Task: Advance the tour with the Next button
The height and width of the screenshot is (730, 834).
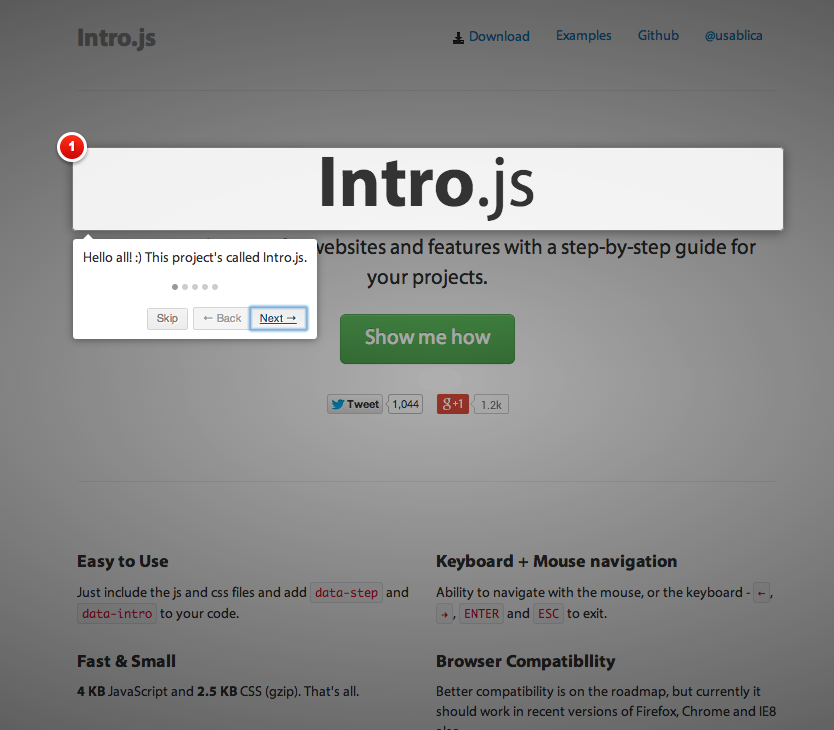Action: [277, 318]
